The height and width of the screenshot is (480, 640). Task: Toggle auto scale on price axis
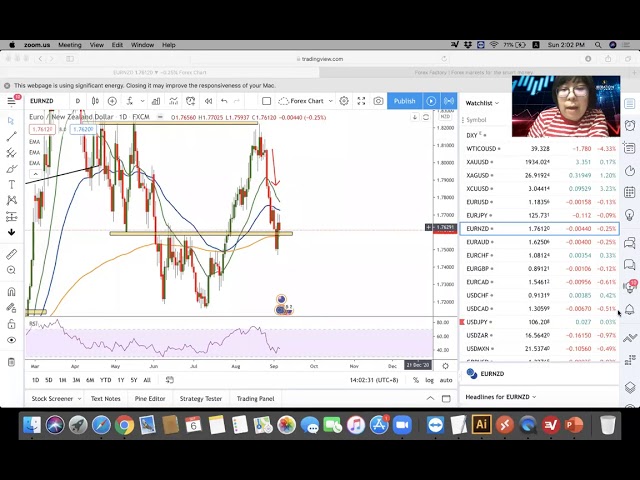tap(446, 380)
